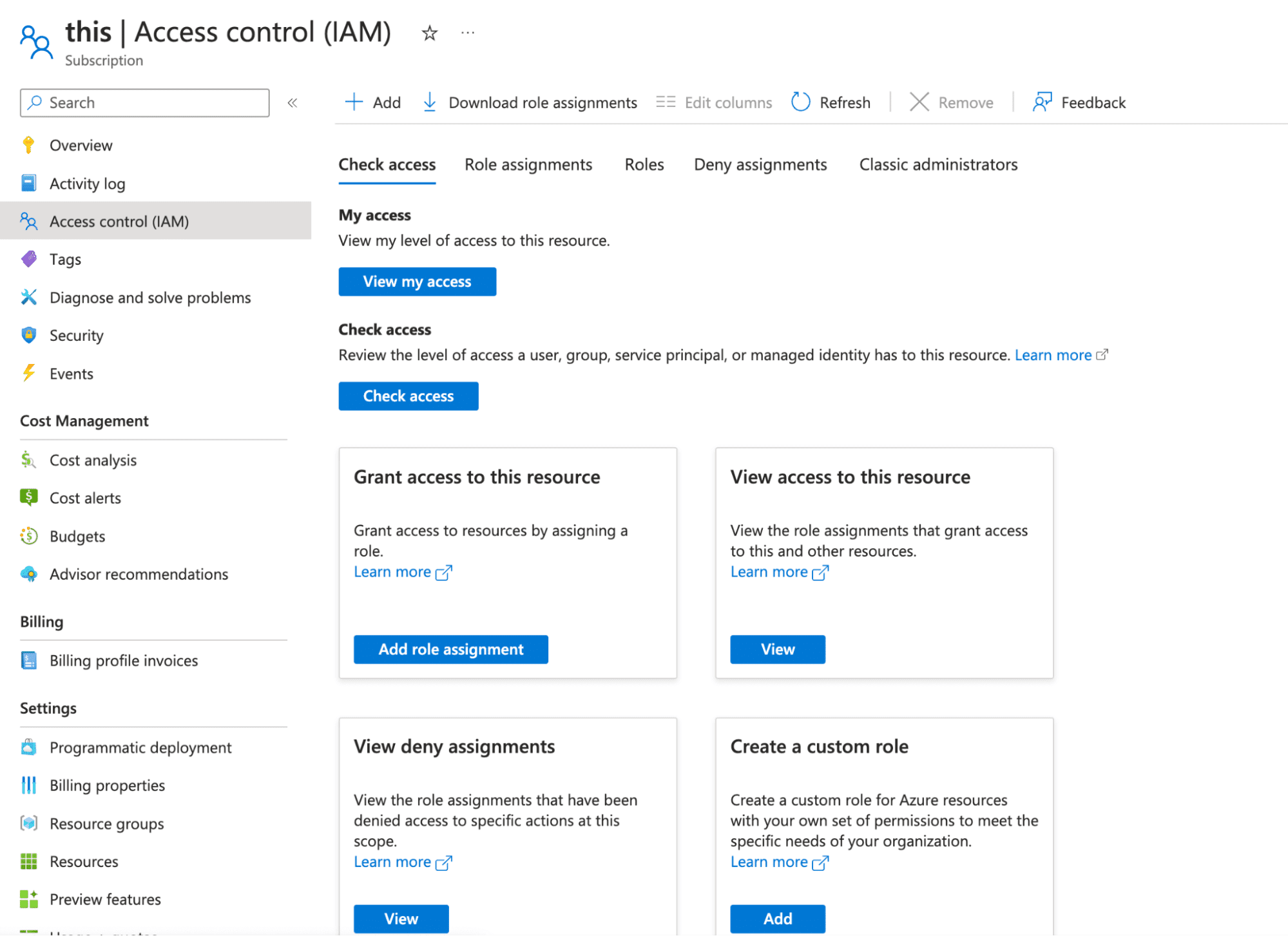1288x936 pixels.
Task: Collapse the sidebar using the double chevron
Action: pyautogui.click(x=293, y=103)
